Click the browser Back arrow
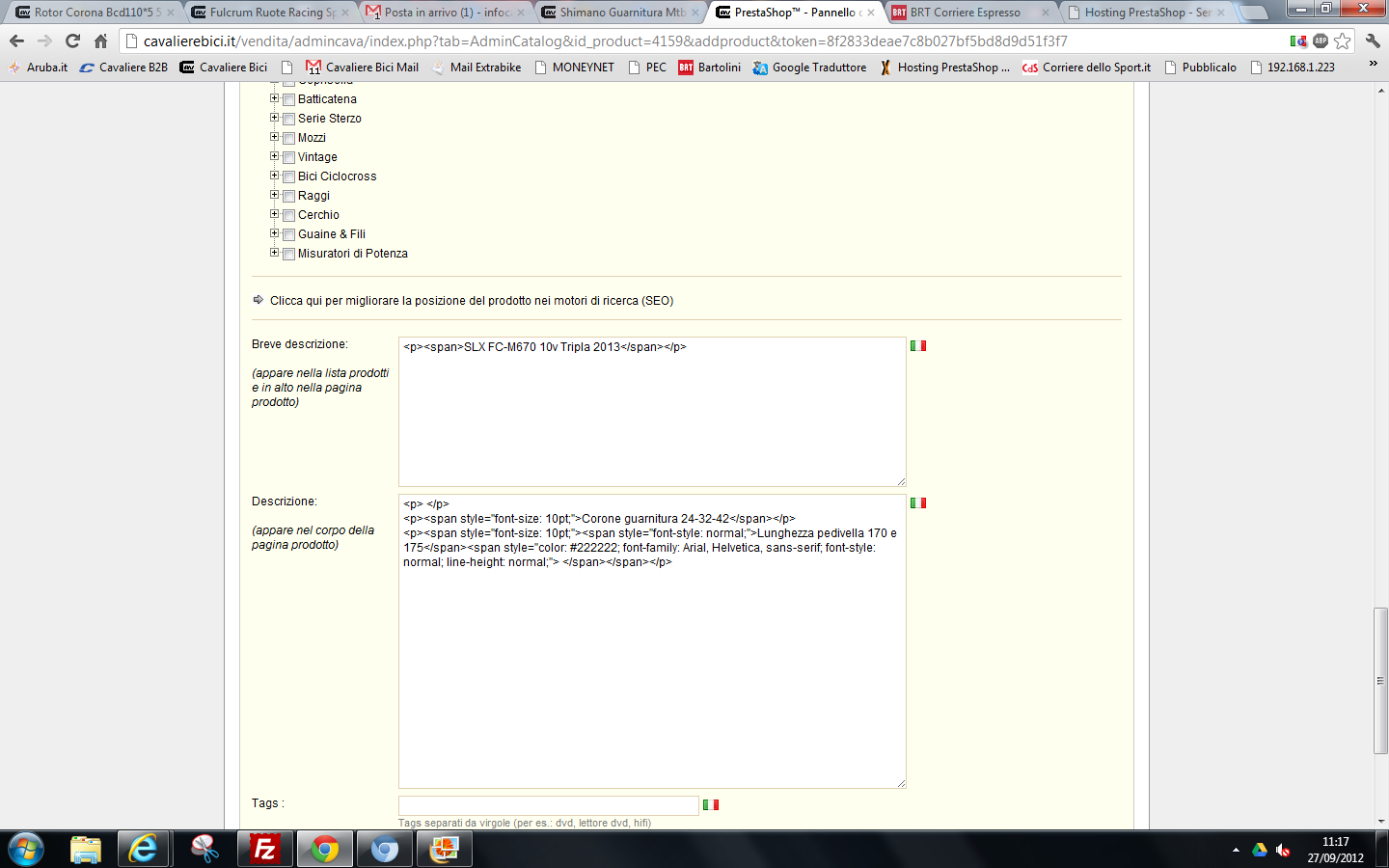Viewport: 1389px width, 868px height. click(x=16, y=41)
